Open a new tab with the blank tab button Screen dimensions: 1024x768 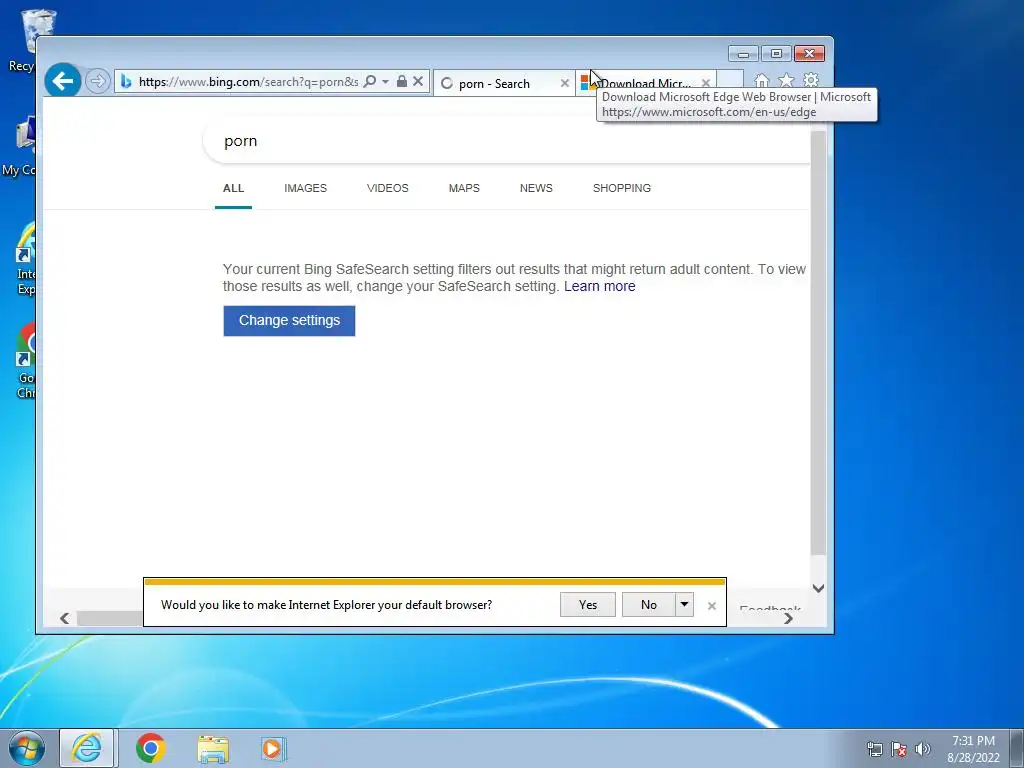pos(730,80)
